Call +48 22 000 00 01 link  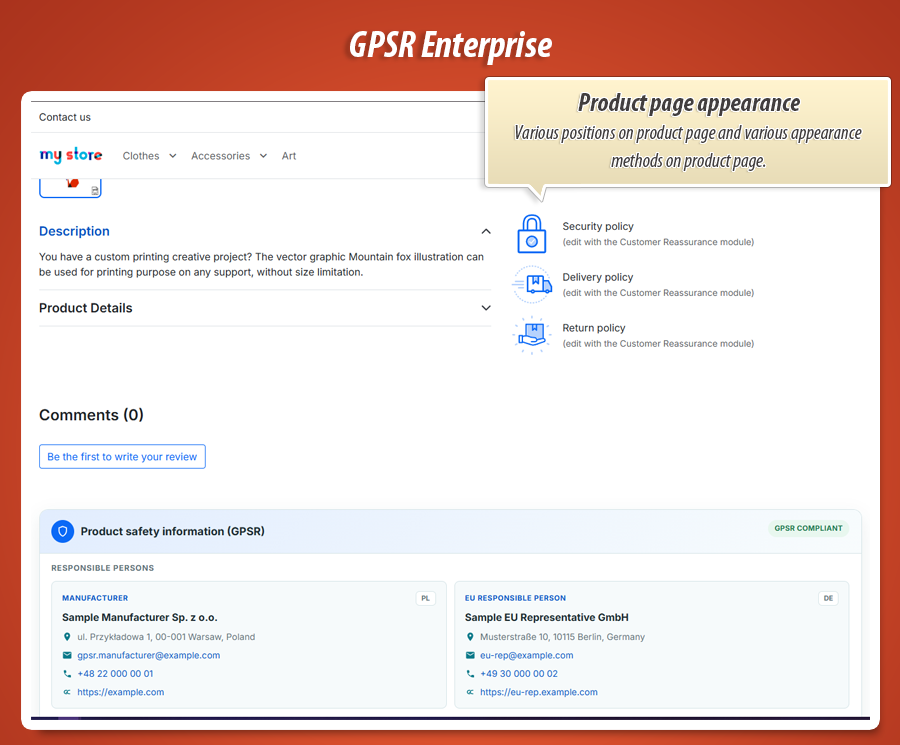point(115,674)
